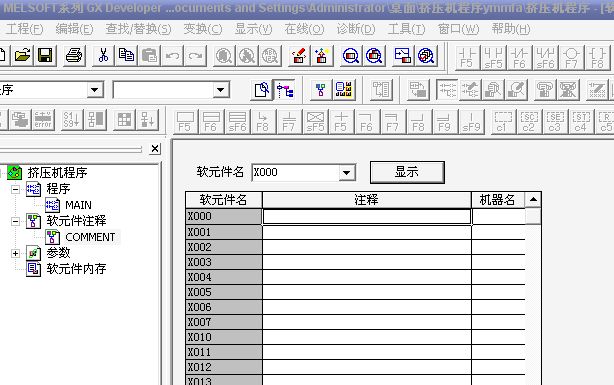The image size is (614, 385).
Task: Click the table scrollbar up arrow
Action: coord(533,199)
